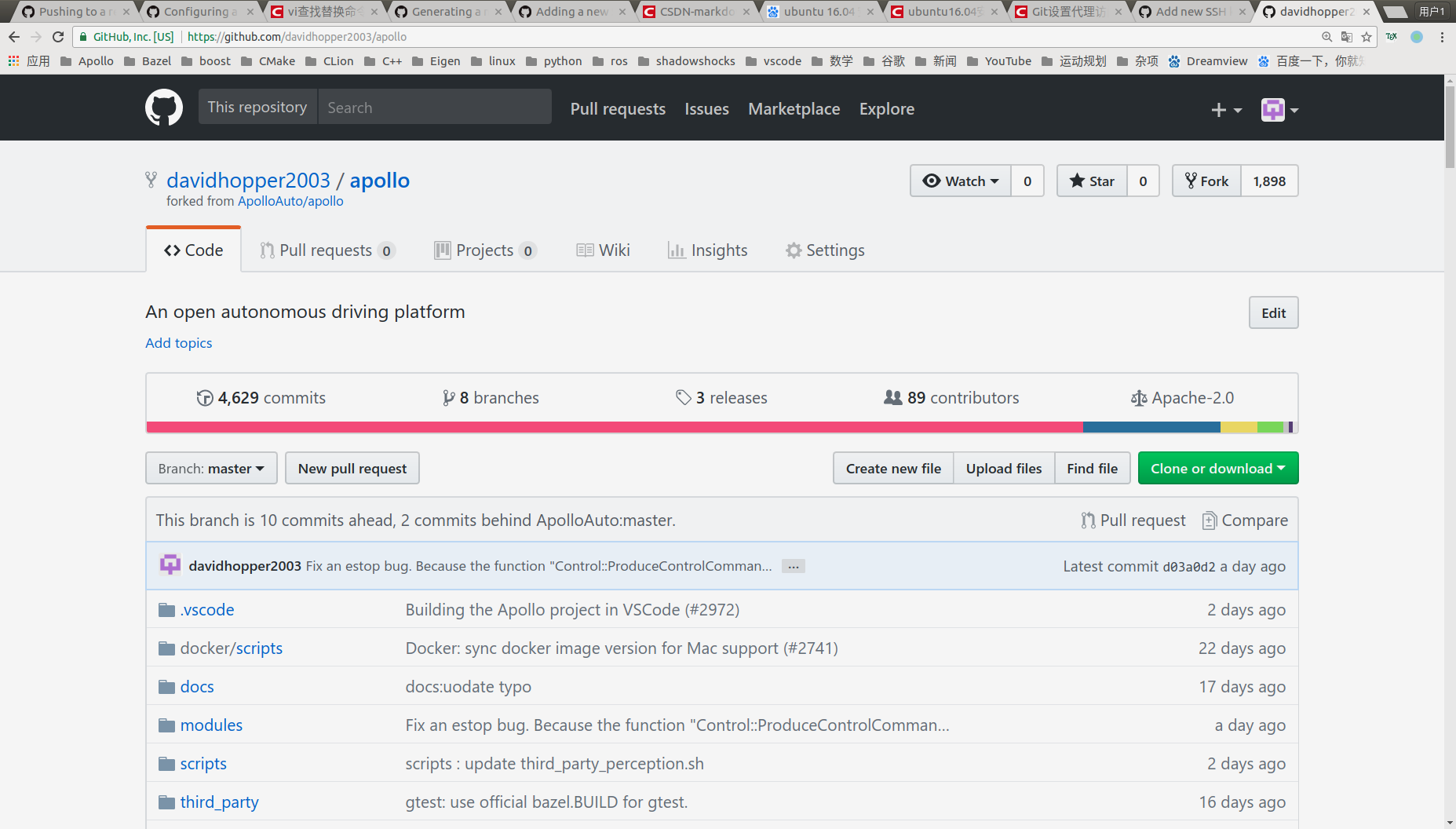
Task: Click the branch icon next to 8 branches
Action: pyautogui.click(x=448, y=397)
